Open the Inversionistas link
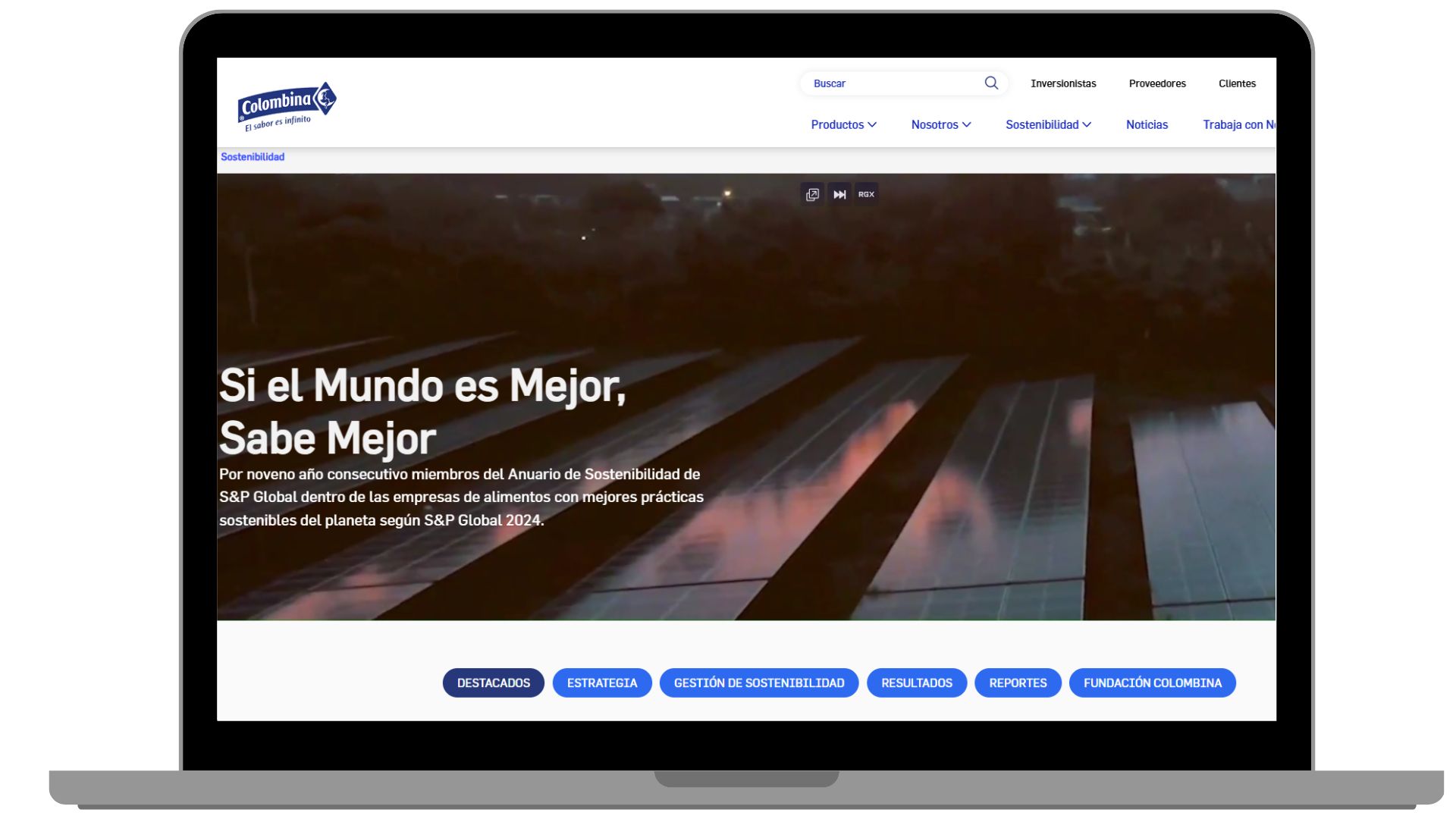 1063,84
